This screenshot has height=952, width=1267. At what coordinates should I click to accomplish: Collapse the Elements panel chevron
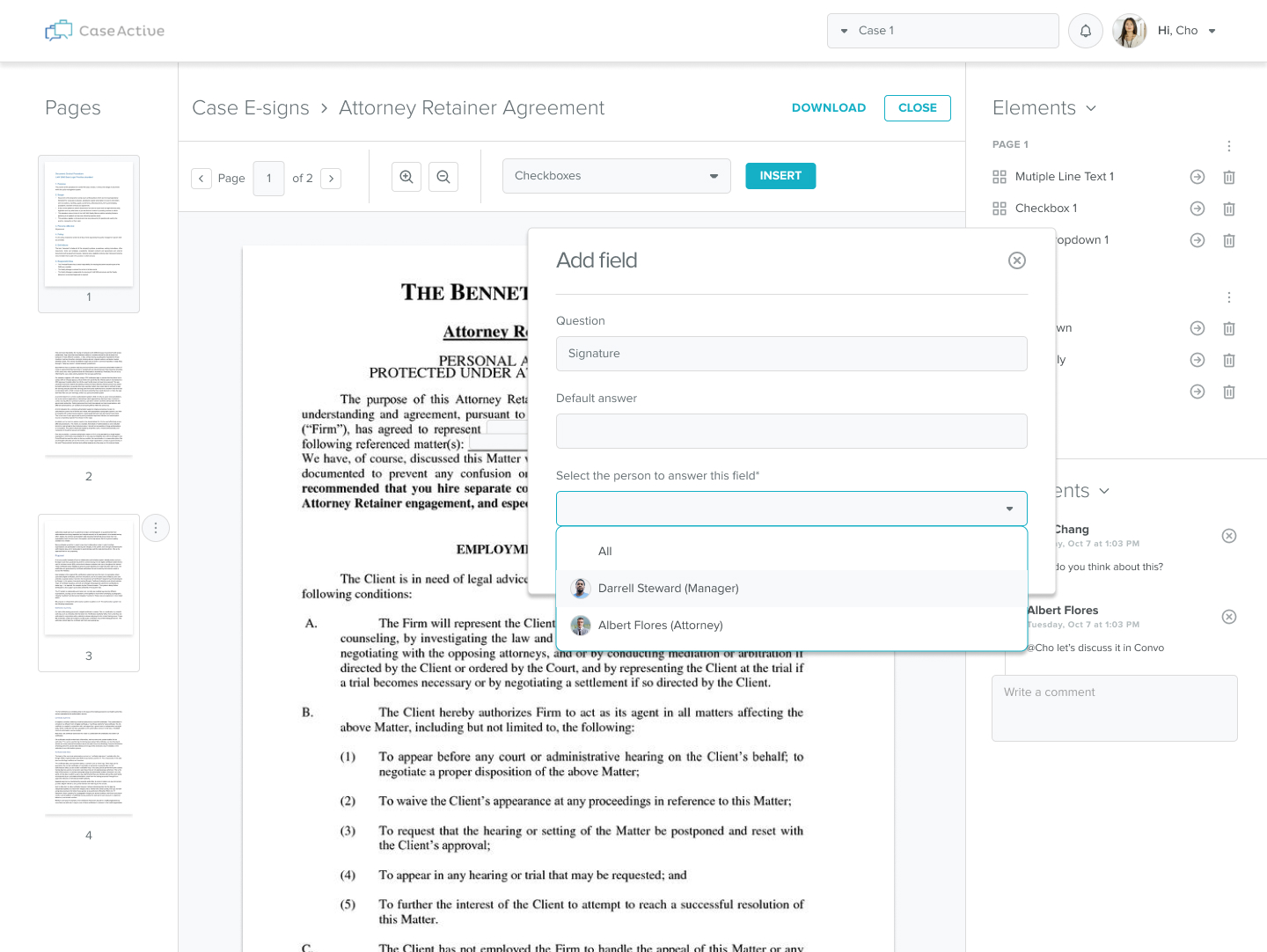click(1091, 108)
